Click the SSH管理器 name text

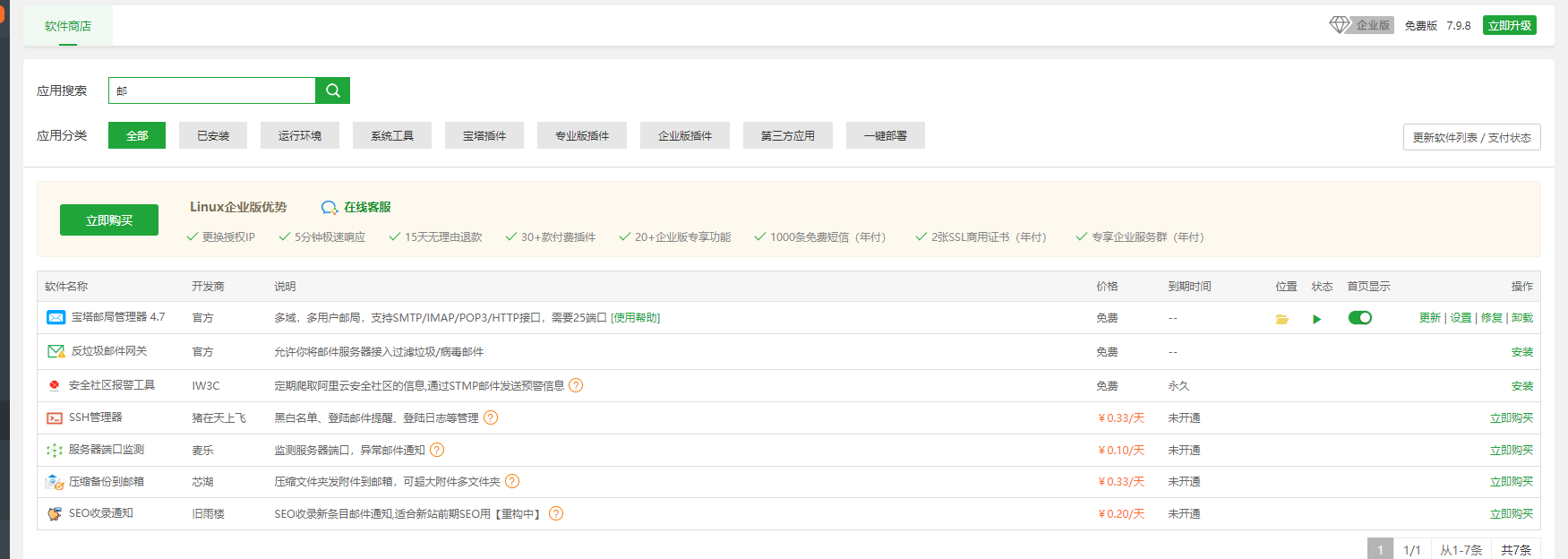click(95, 417)
